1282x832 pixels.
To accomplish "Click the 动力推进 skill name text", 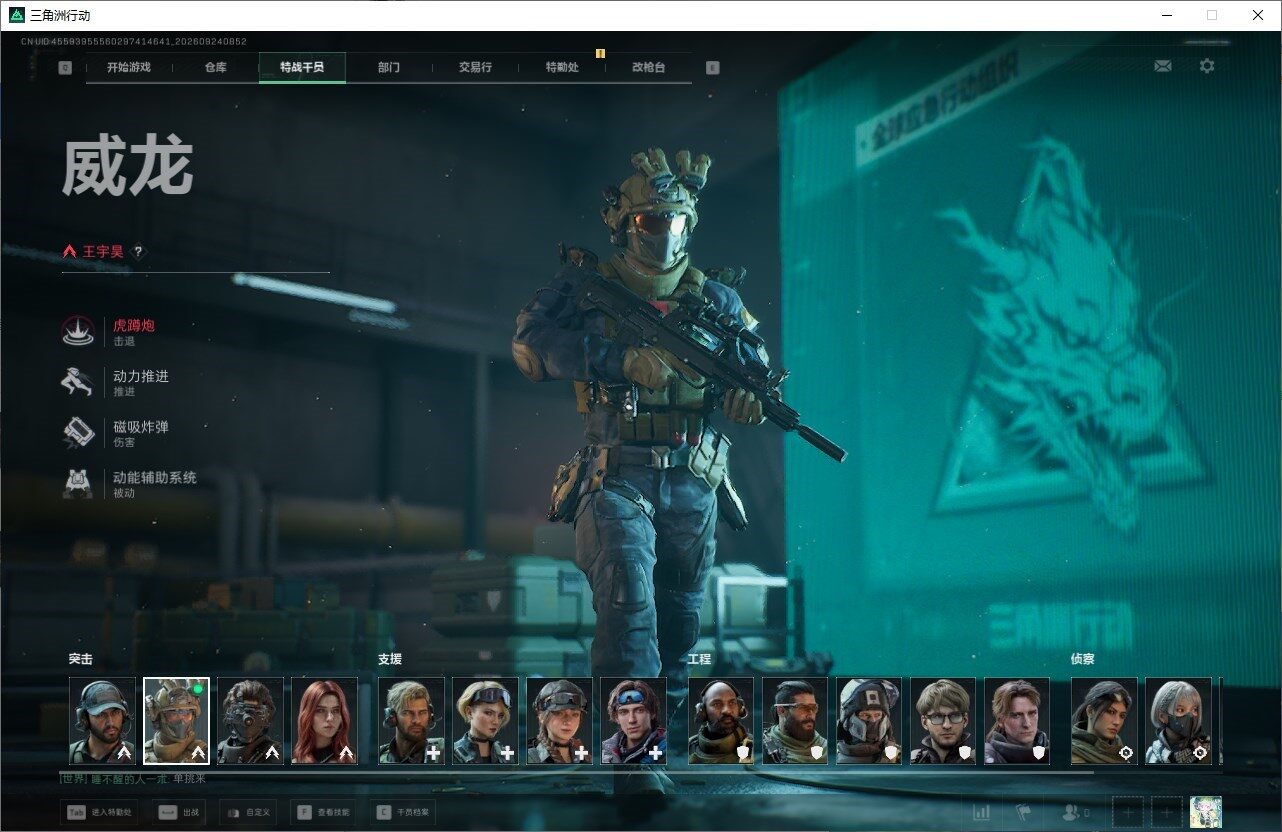I will (x=141, y=376).
